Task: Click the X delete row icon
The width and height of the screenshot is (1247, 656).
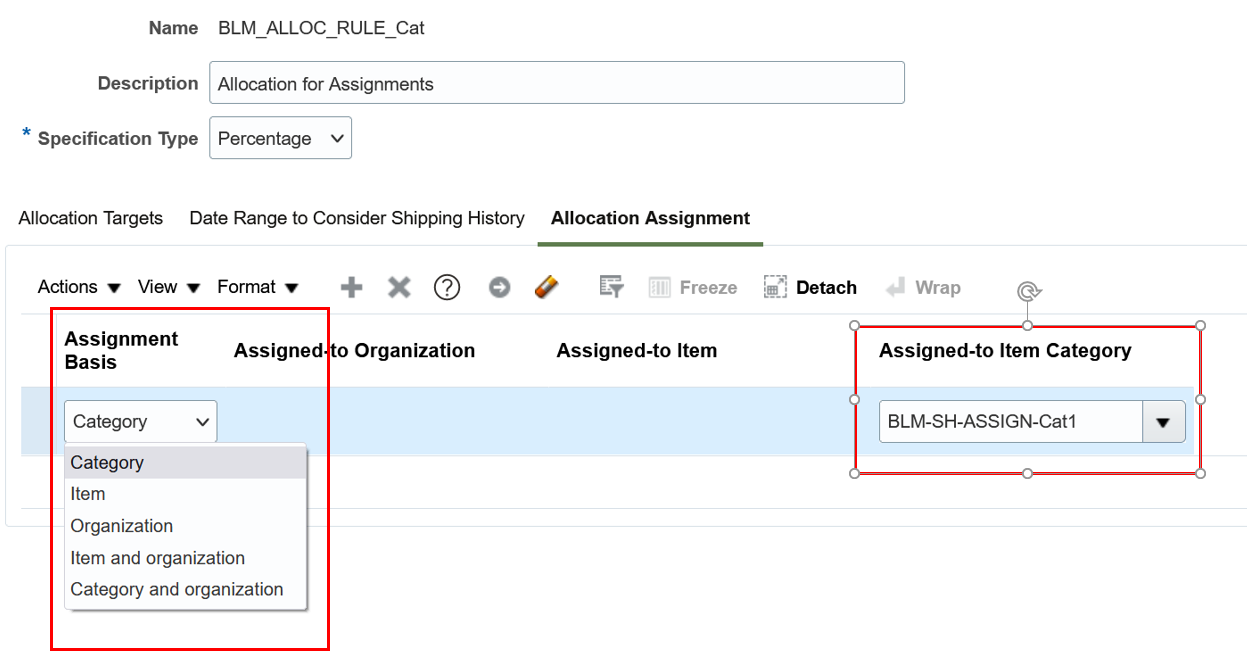Action: pyautogui.click(x=399, y=288)
